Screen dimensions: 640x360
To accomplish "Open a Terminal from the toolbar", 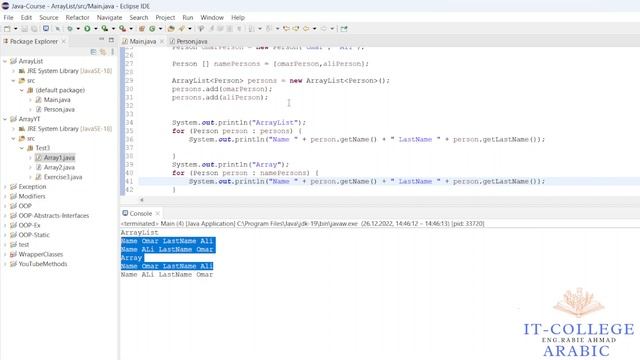I will pyautogui.click(x=46, y=29).
